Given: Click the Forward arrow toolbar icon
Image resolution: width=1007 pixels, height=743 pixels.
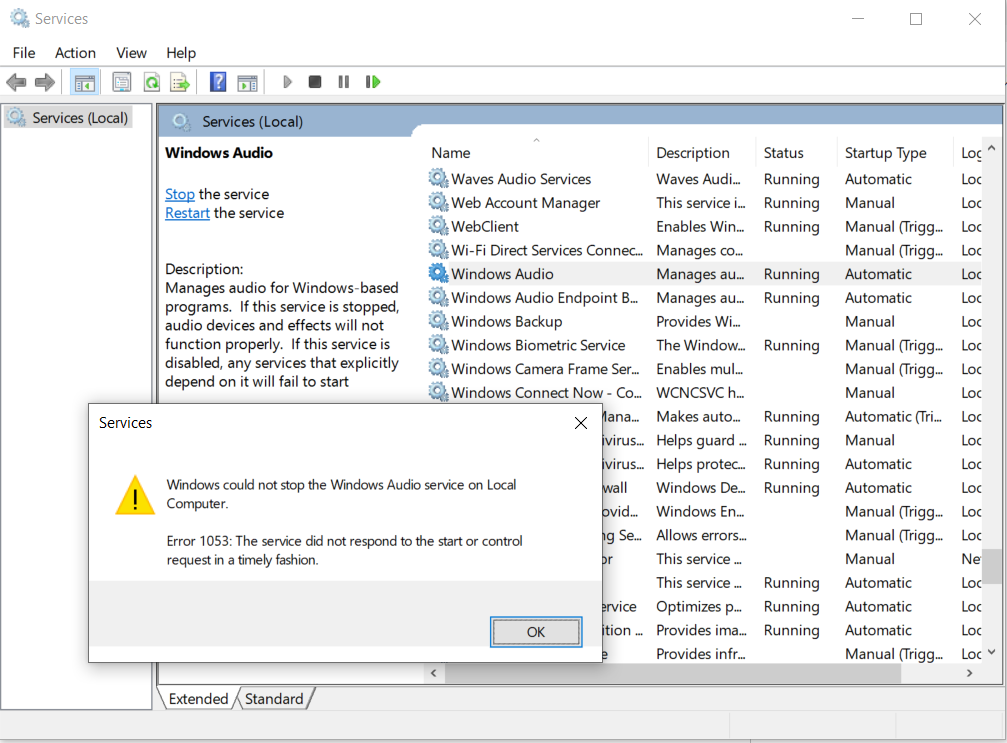Looking at the screenshot, I should (45, 82).
